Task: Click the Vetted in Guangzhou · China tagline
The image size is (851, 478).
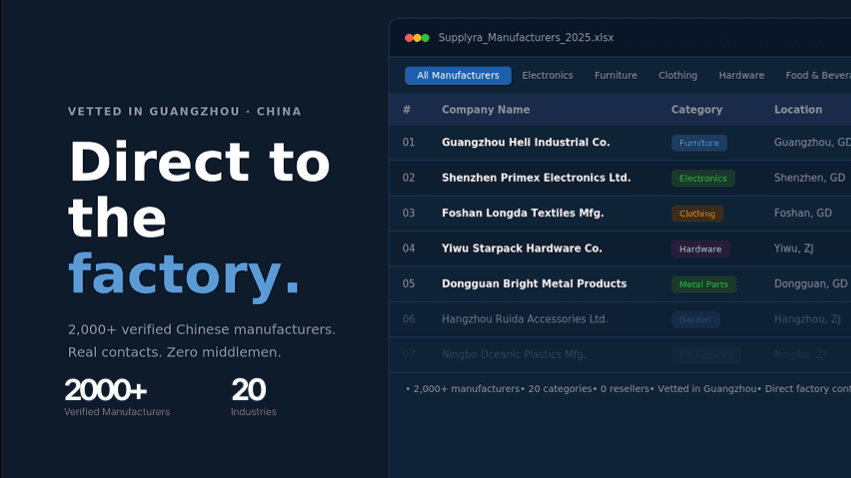Action: (185, 111)
